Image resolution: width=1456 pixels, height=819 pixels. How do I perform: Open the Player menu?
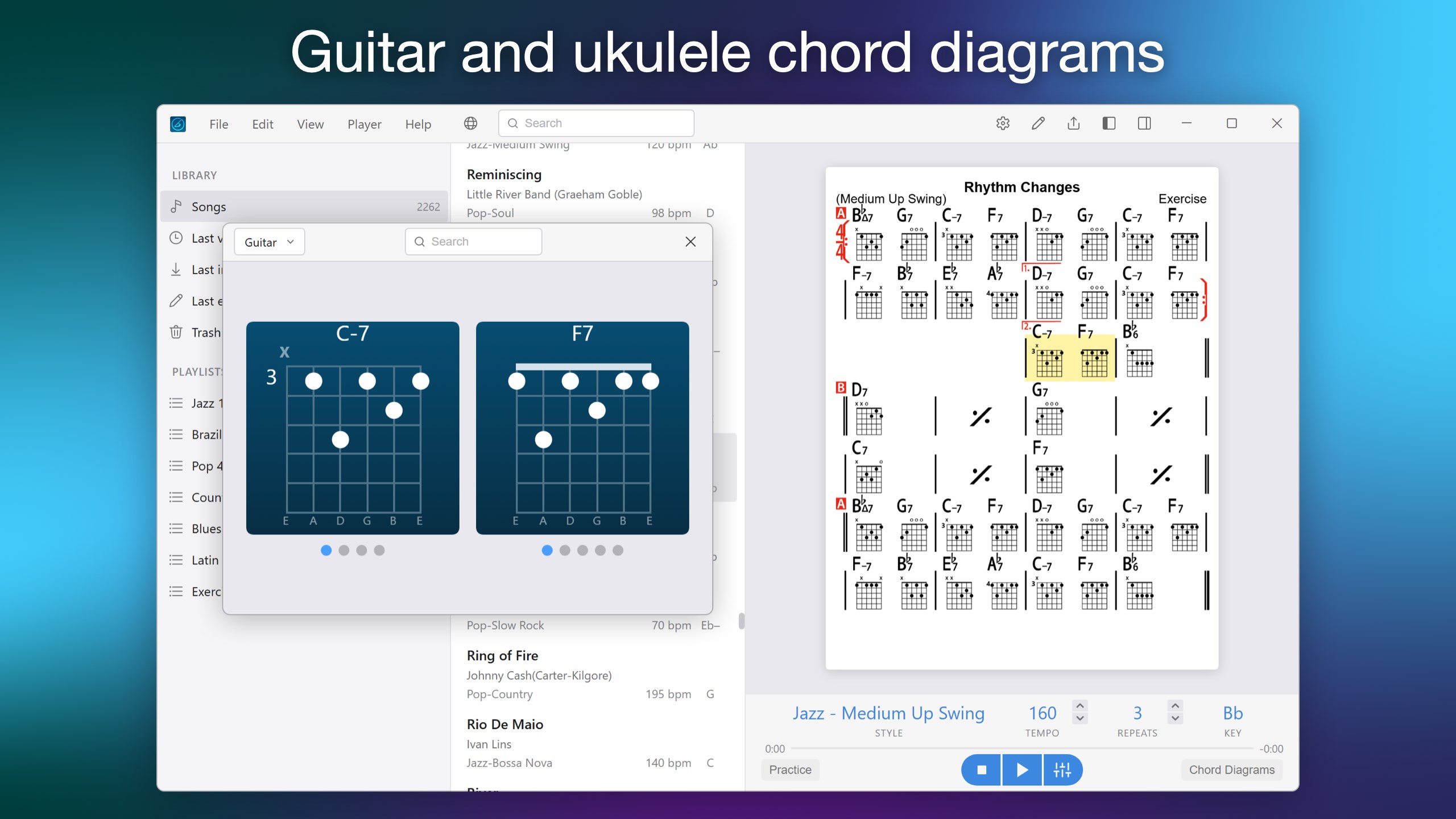click(x=364, y=124)
